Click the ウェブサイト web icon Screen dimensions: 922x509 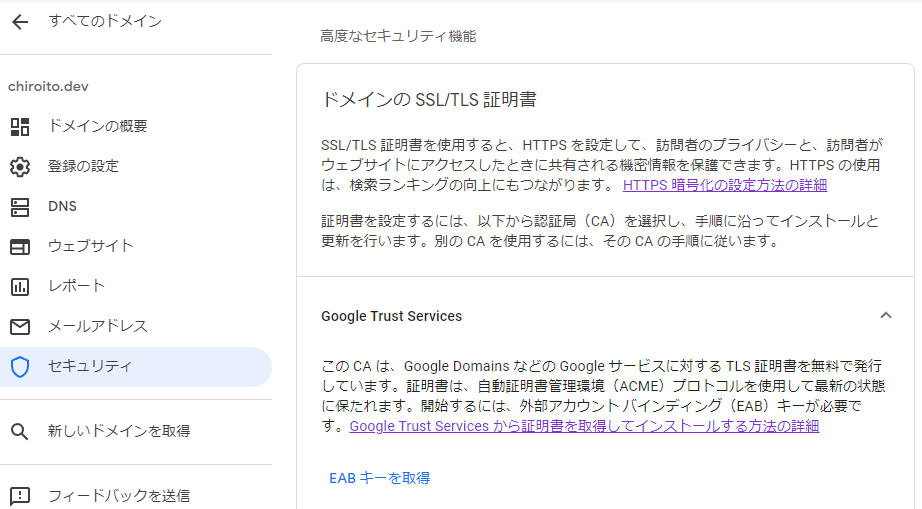(20, 247)
